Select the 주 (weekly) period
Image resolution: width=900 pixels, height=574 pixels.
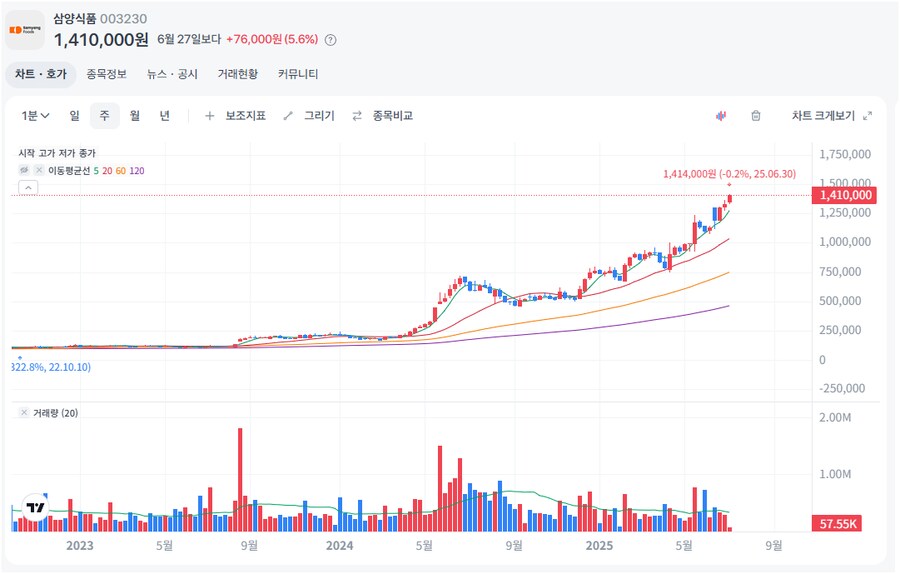(x=104, y=116)
